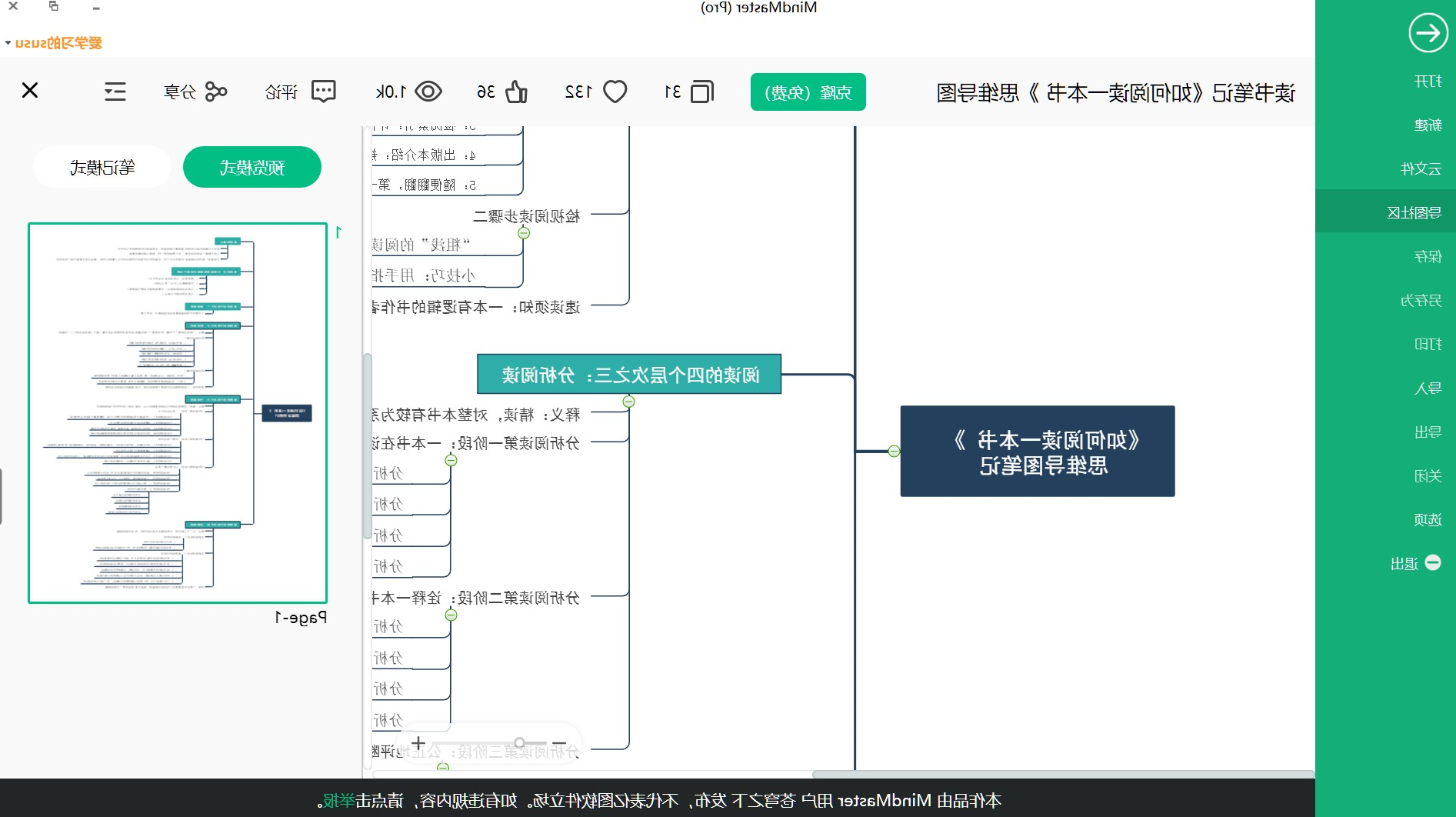
Task: Collapse the 阅读的四个层次之三 branch
Action: (x=628, y=402)
